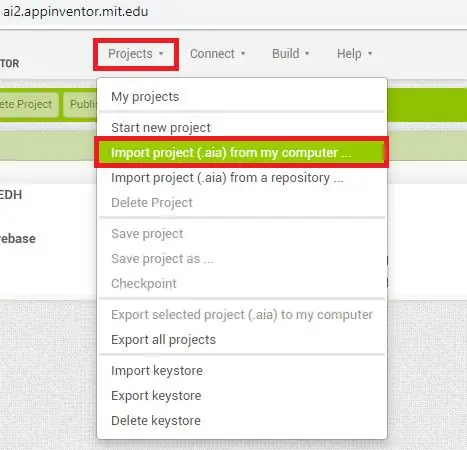Click the Checkpoint menu entry

(x=242, y=284)
